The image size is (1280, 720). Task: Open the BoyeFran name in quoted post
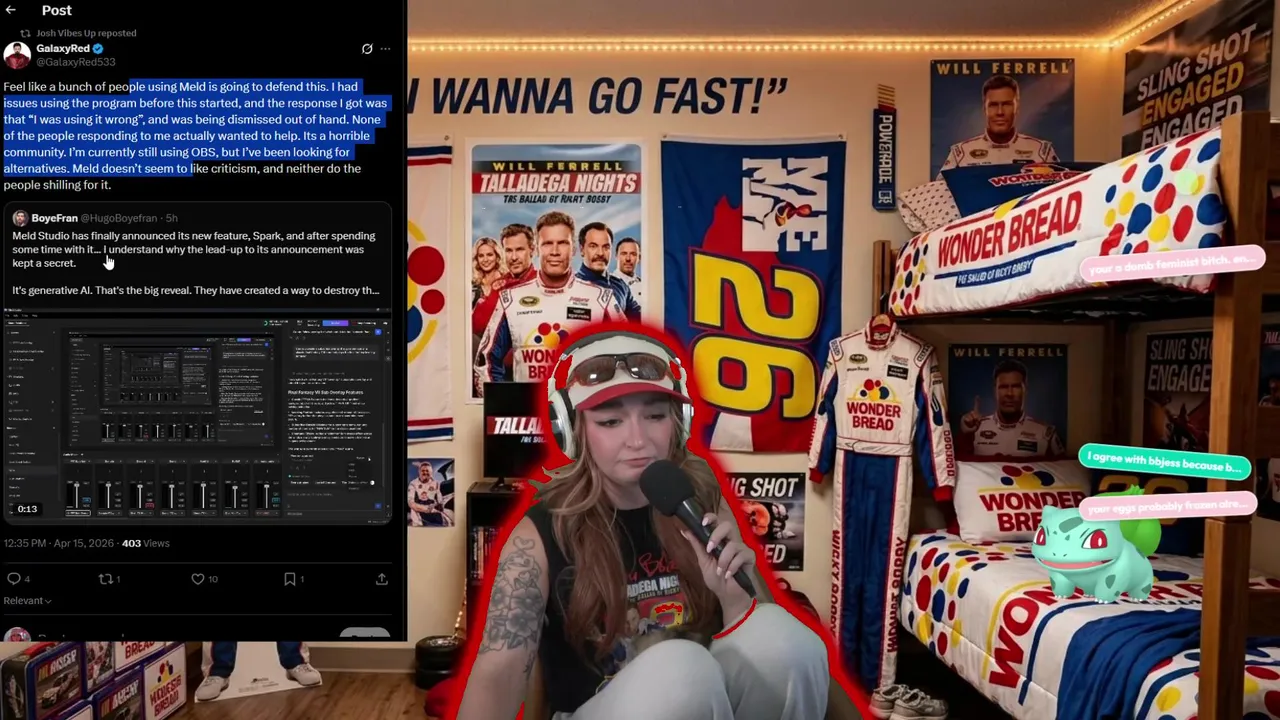tap(54, 218)
